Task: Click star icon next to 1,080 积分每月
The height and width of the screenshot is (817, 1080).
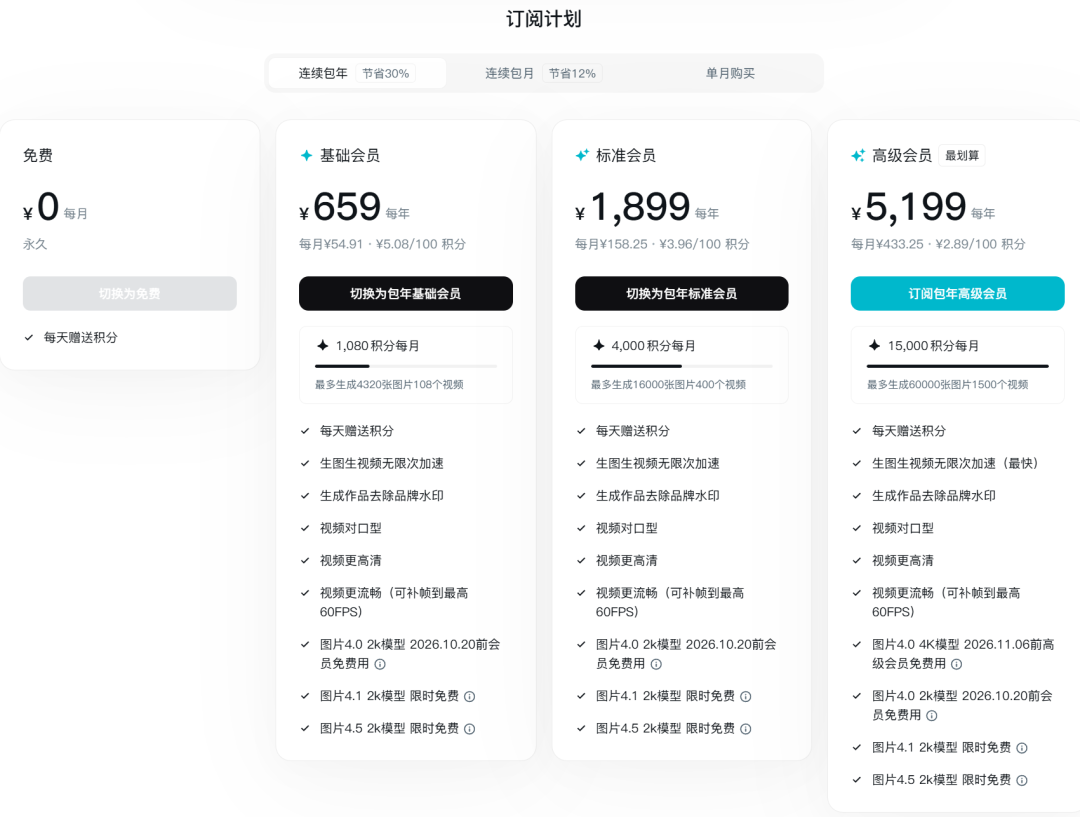Action: pyautogui.click(x=322, y=346)
